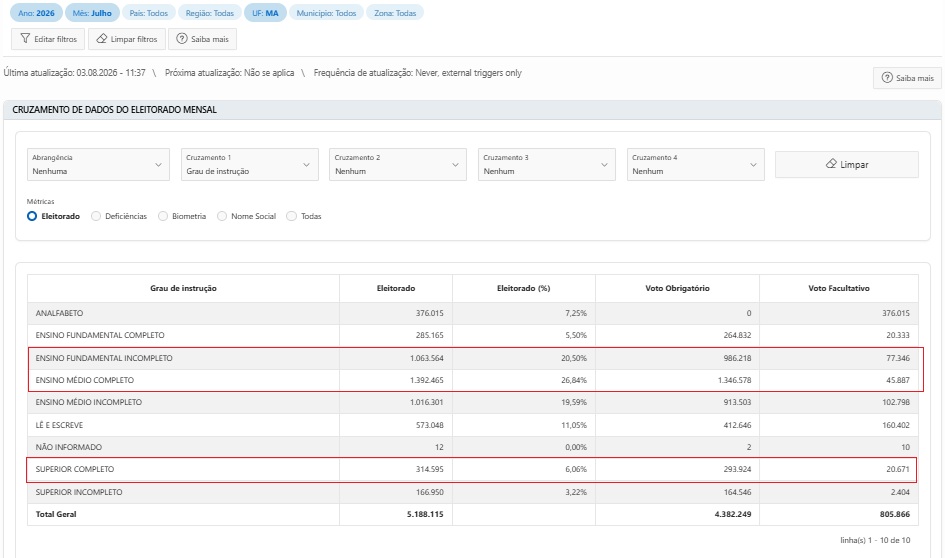Choose the Biometria metric radio button
The width and height of the screenshot is (945, 558).
163,216
